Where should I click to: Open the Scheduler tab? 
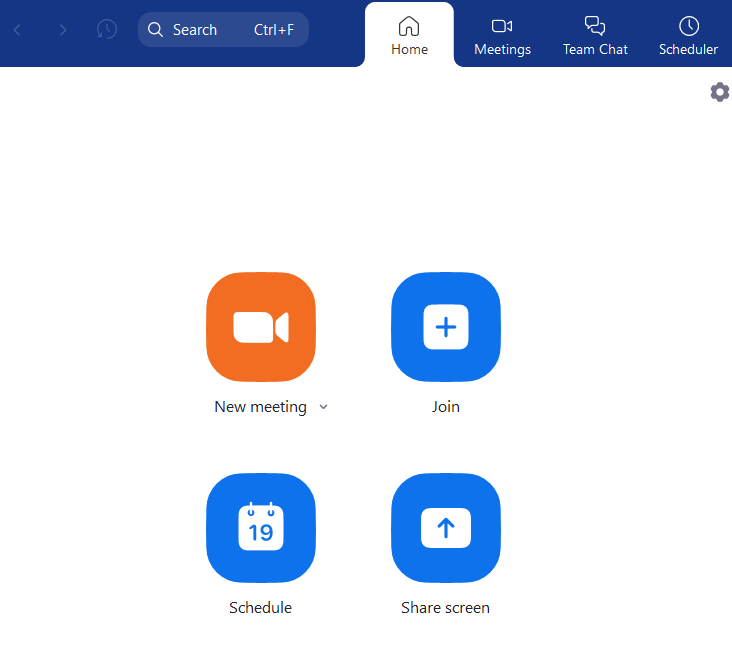click(688, 35)
